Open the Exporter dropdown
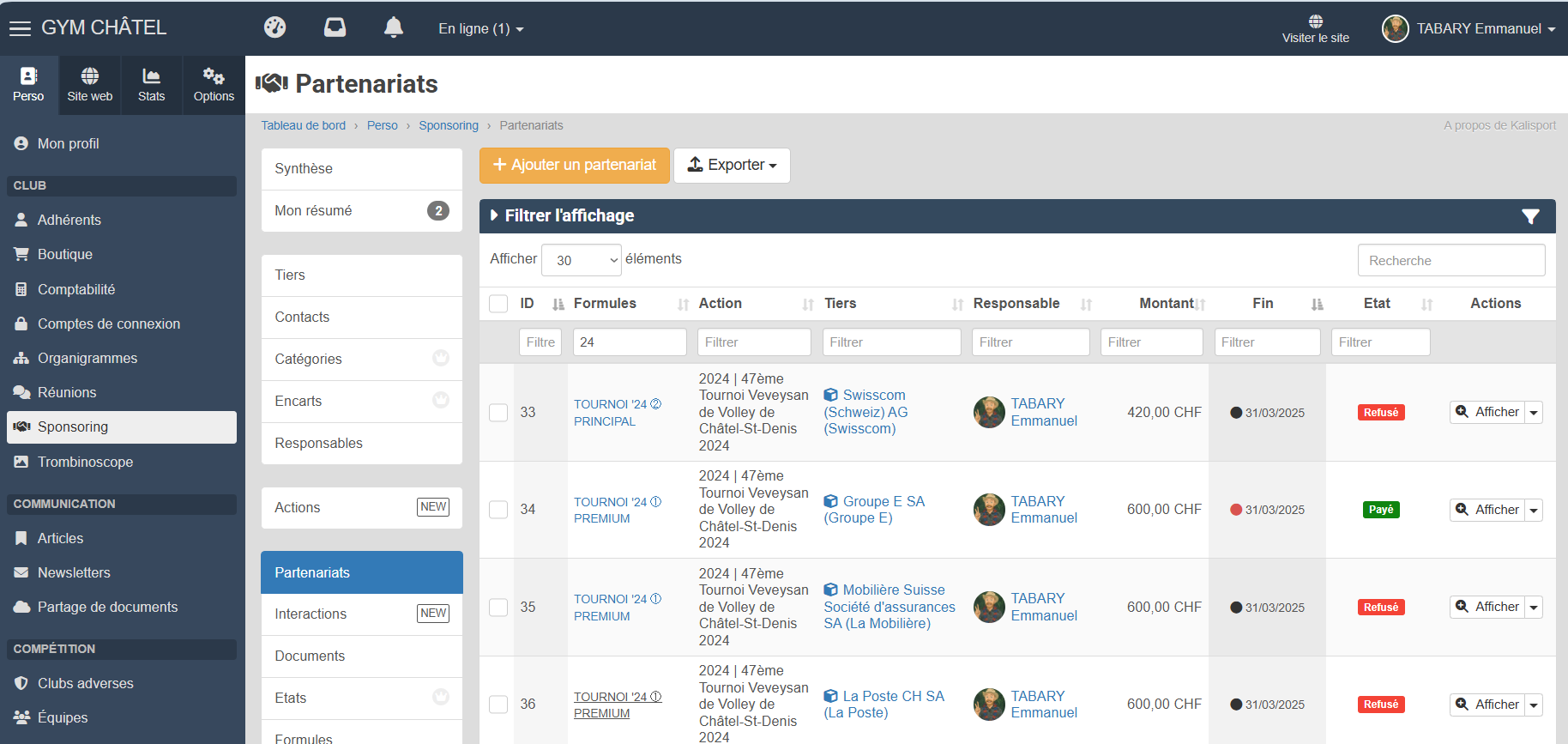The width and height of the screenshot is (1568, 744). click(732, 166)
